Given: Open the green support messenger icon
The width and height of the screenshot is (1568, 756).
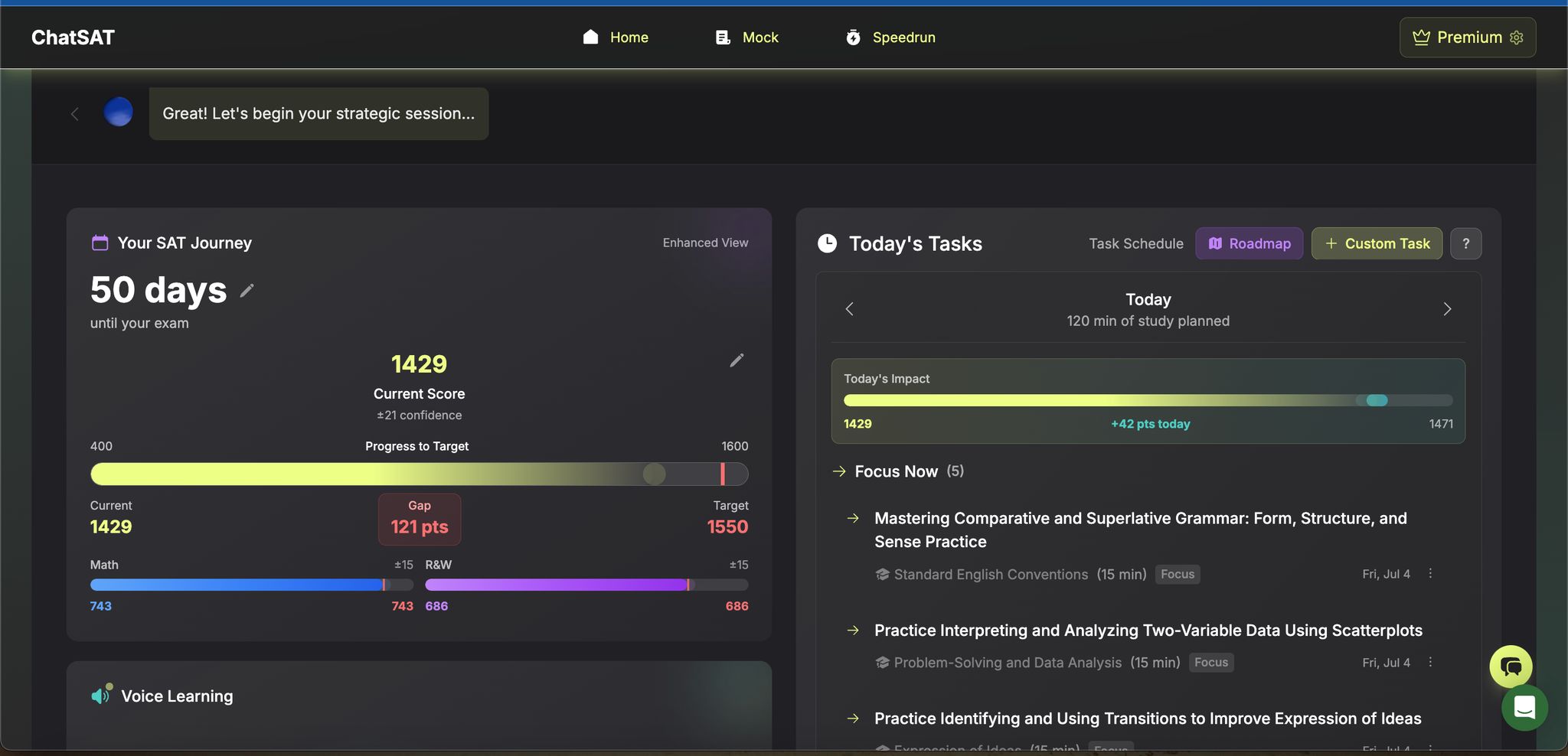Looking at the screenshot, I should [x=1524, y=709].
